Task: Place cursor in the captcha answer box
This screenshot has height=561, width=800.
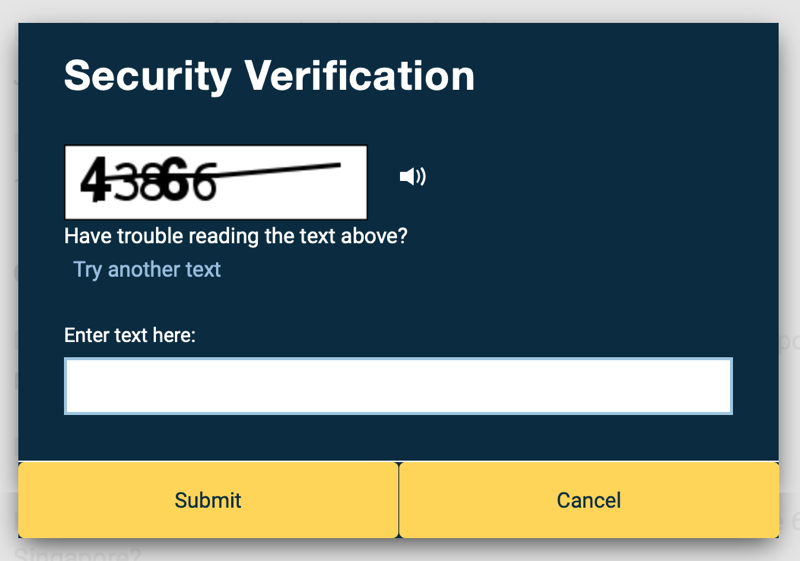Action: pyautogui.click(x=398, y=386)
